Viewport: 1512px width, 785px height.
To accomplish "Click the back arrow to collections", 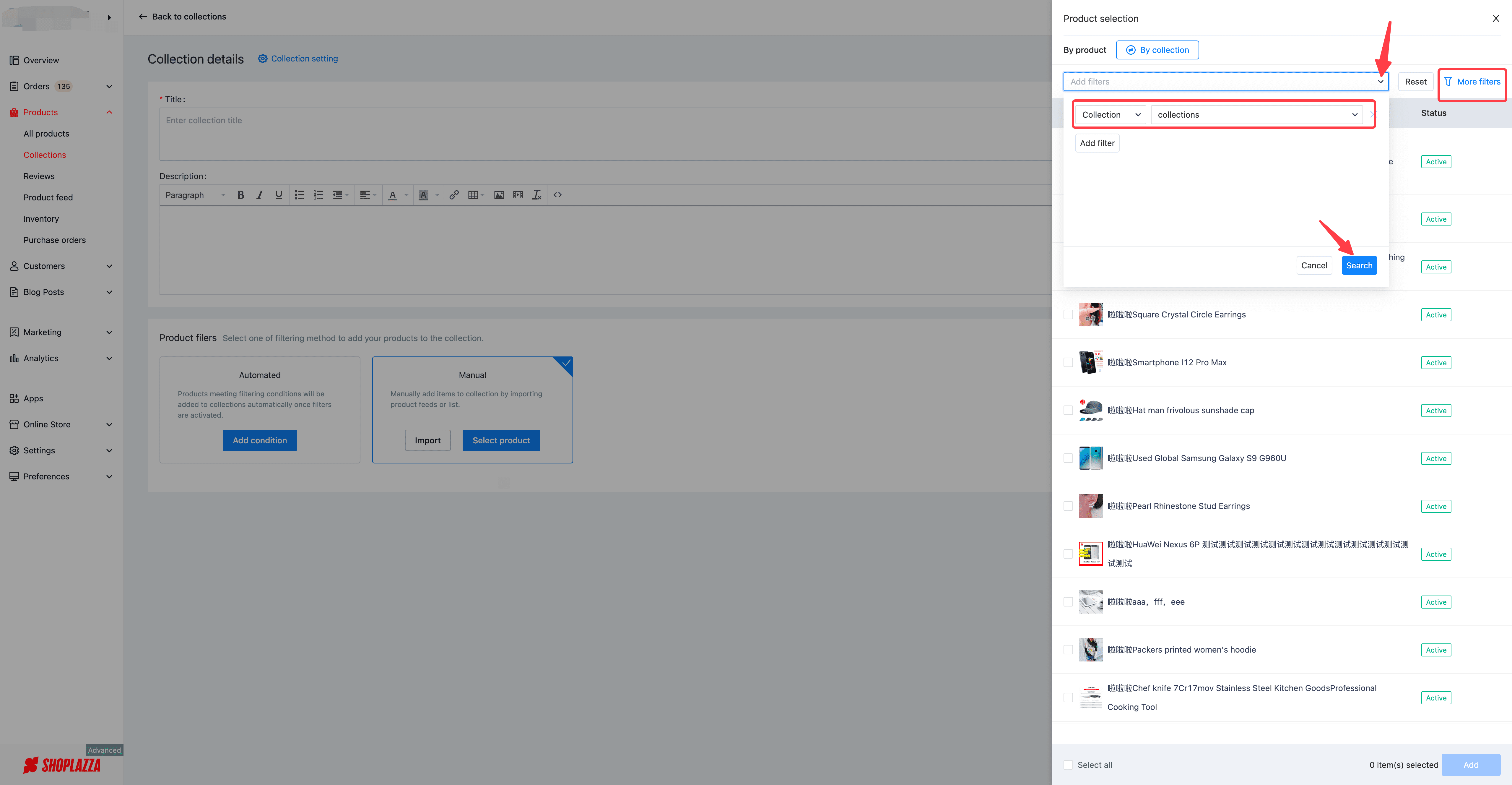I will pos(143,17).
